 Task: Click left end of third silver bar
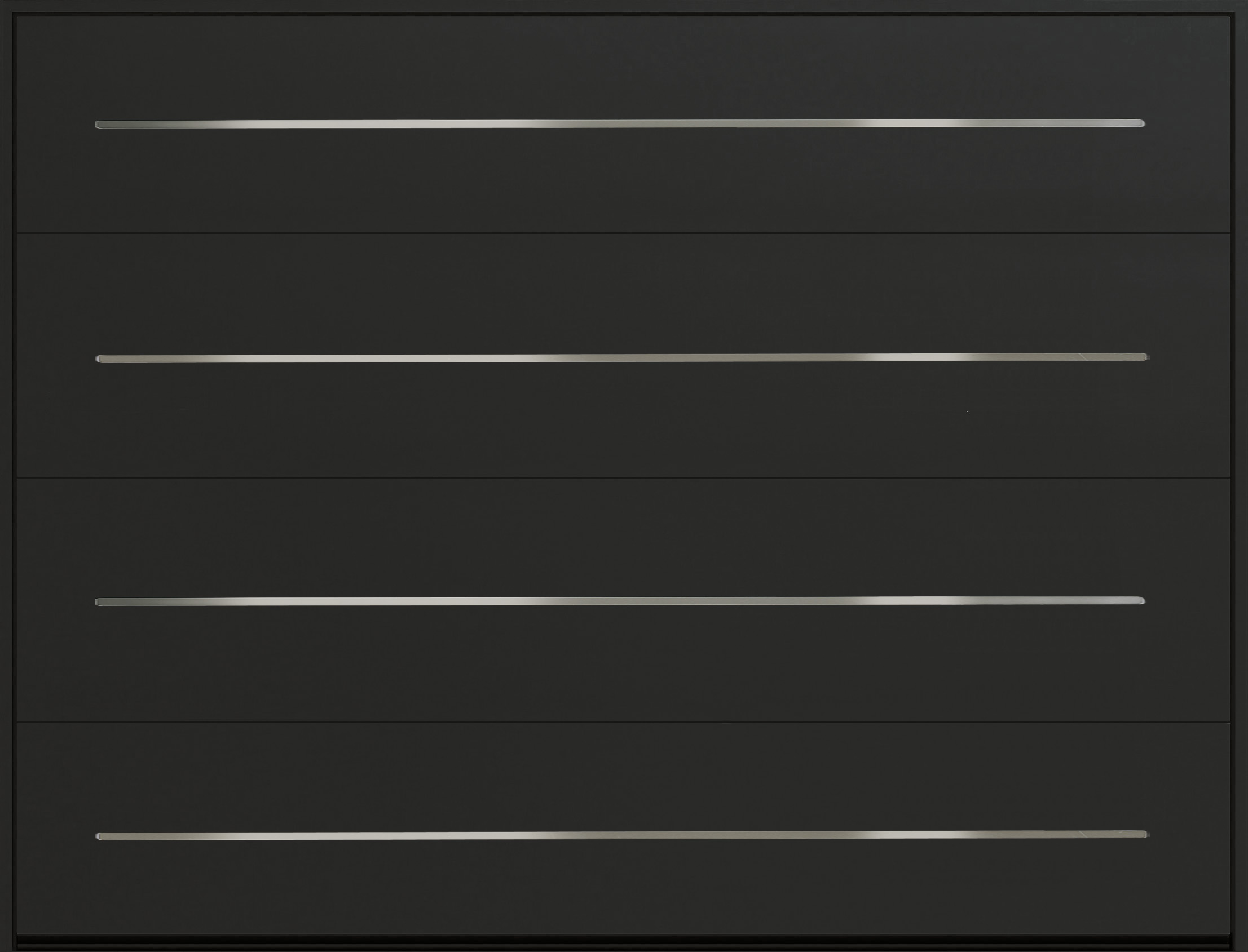click(99, 603)
